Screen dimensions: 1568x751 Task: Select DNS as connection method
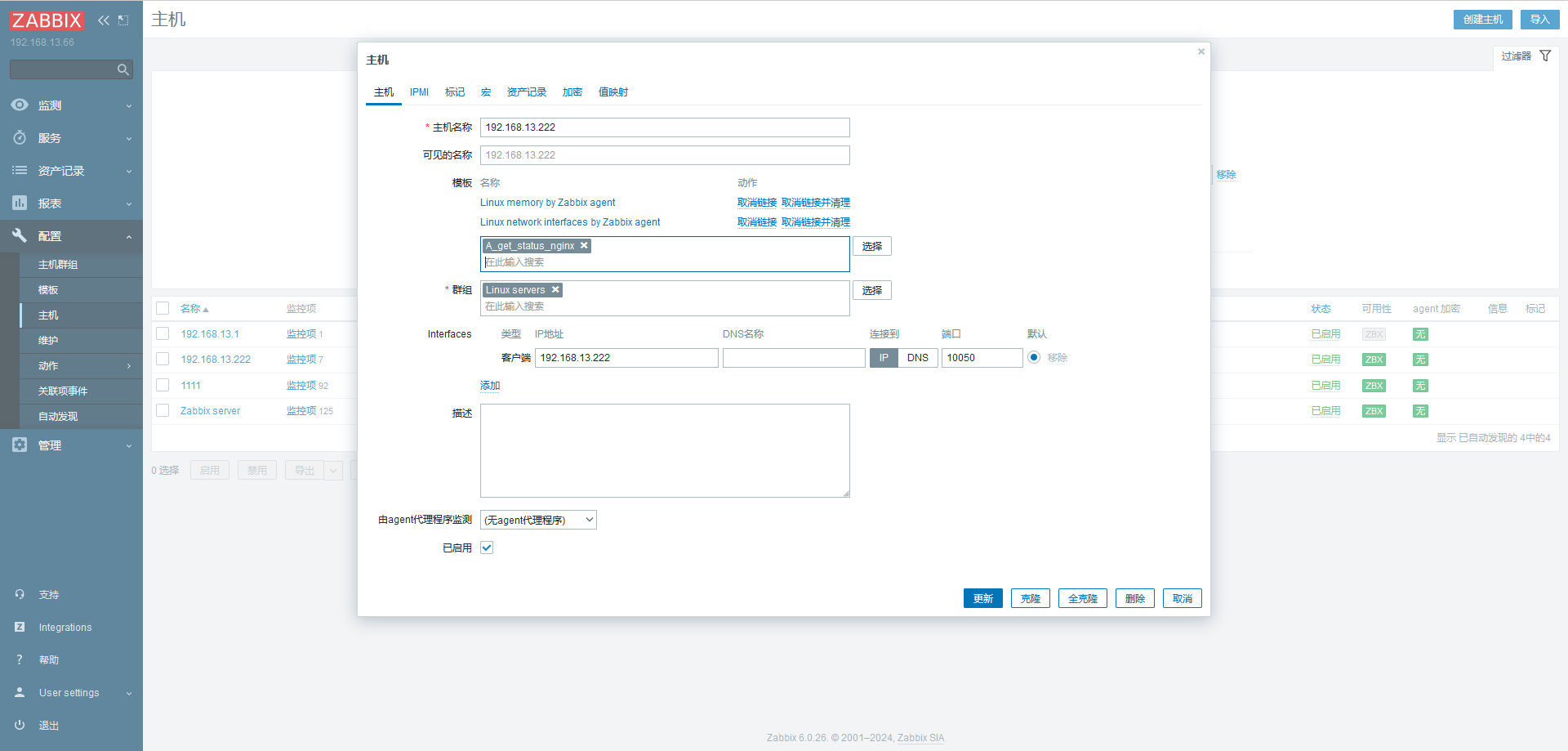coord(917,358)
